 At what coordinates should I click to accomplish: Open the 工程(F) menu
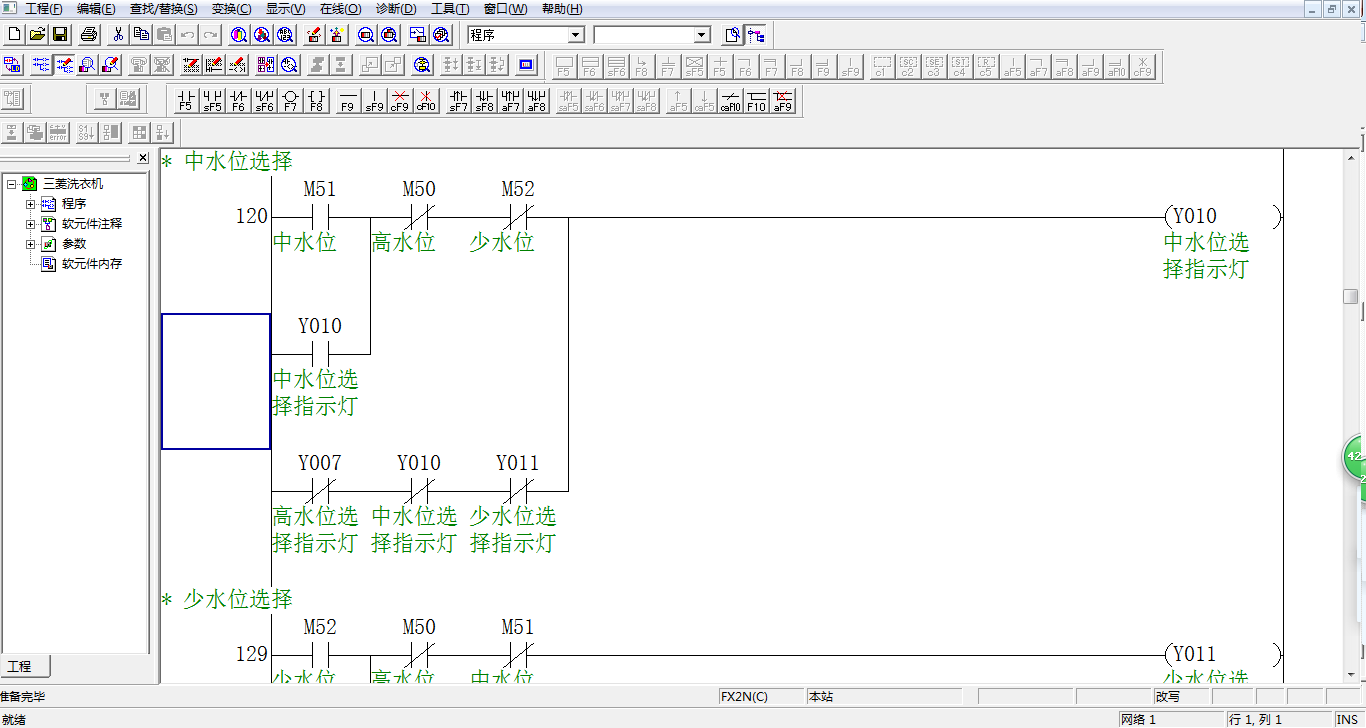(44, 9)
